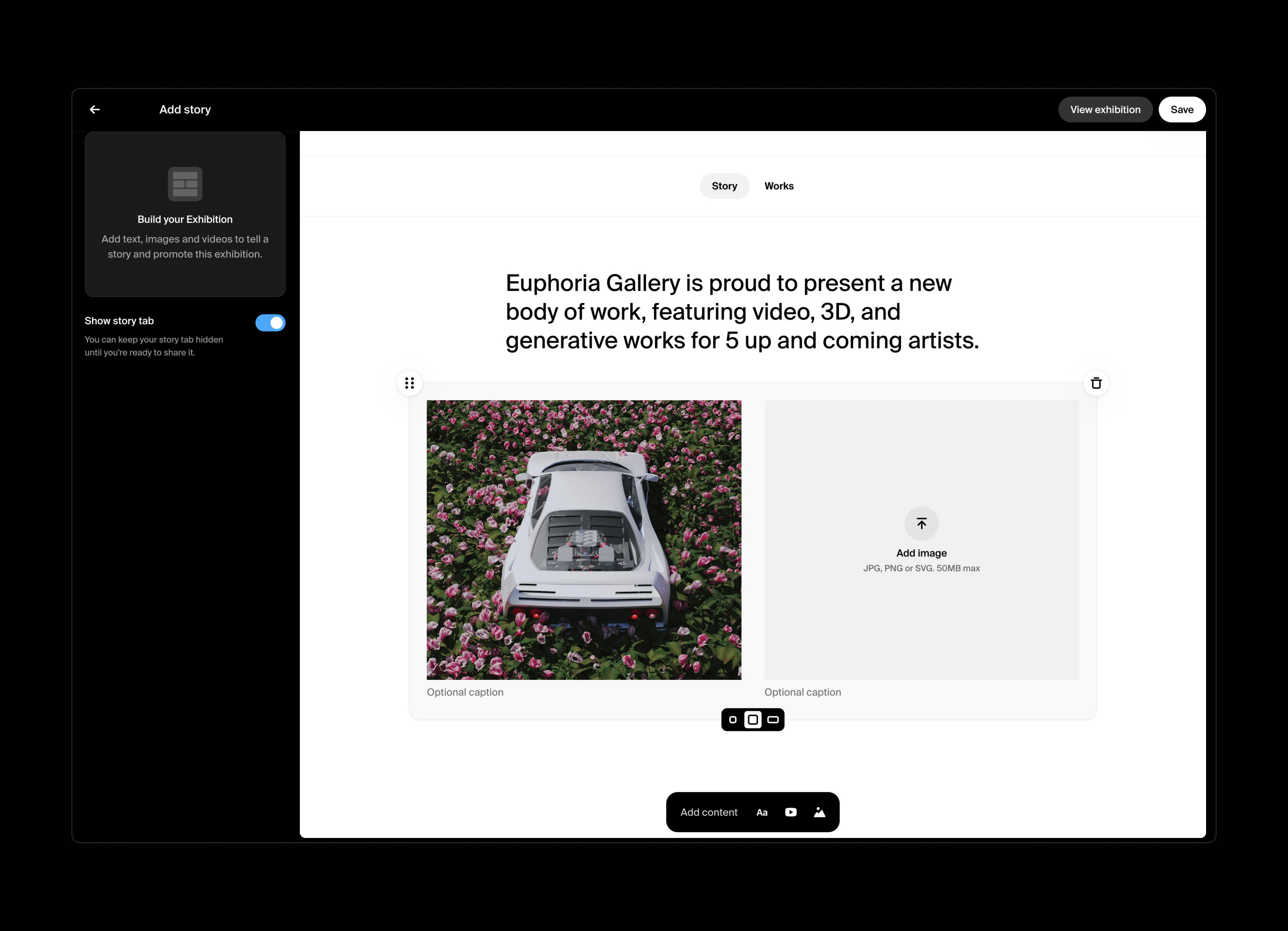
Task: Switch to the Works tab
Action: 779,186
